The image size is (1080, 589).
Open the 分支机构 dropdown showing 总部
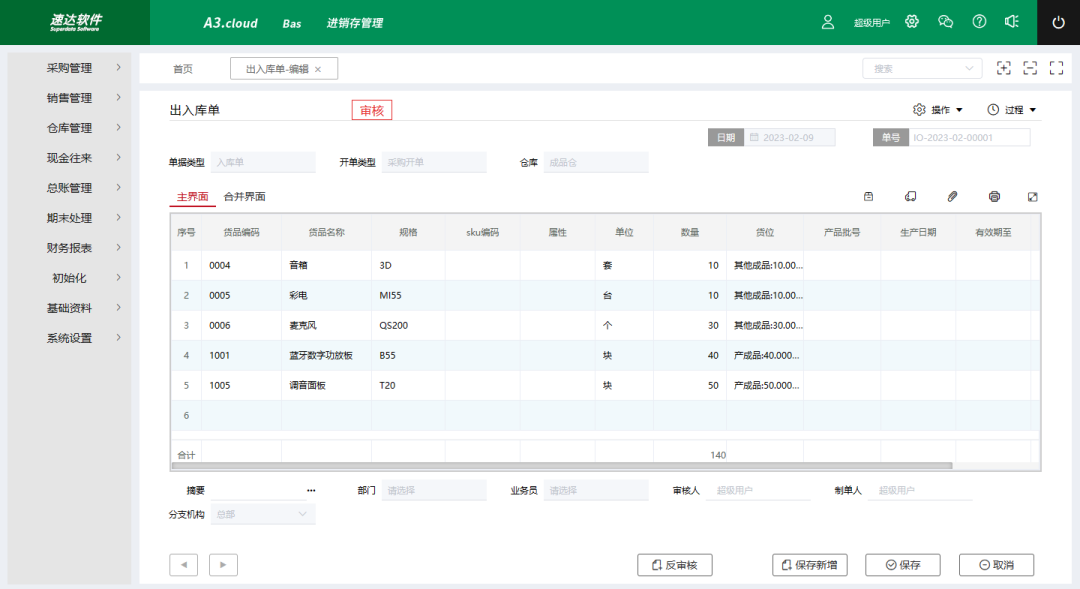pos(262,513)
